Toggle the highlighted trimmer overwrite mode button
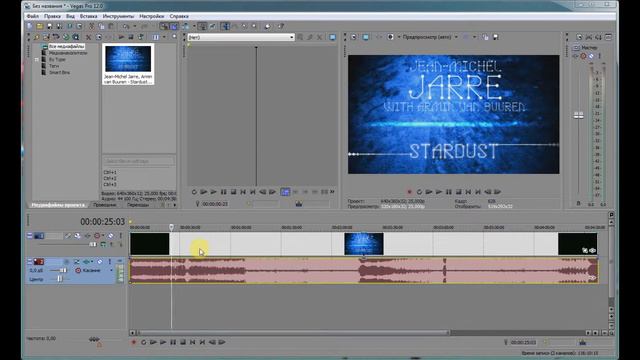Image resolution: width=640 pixels, height=360 pixels. coord(285,192)
